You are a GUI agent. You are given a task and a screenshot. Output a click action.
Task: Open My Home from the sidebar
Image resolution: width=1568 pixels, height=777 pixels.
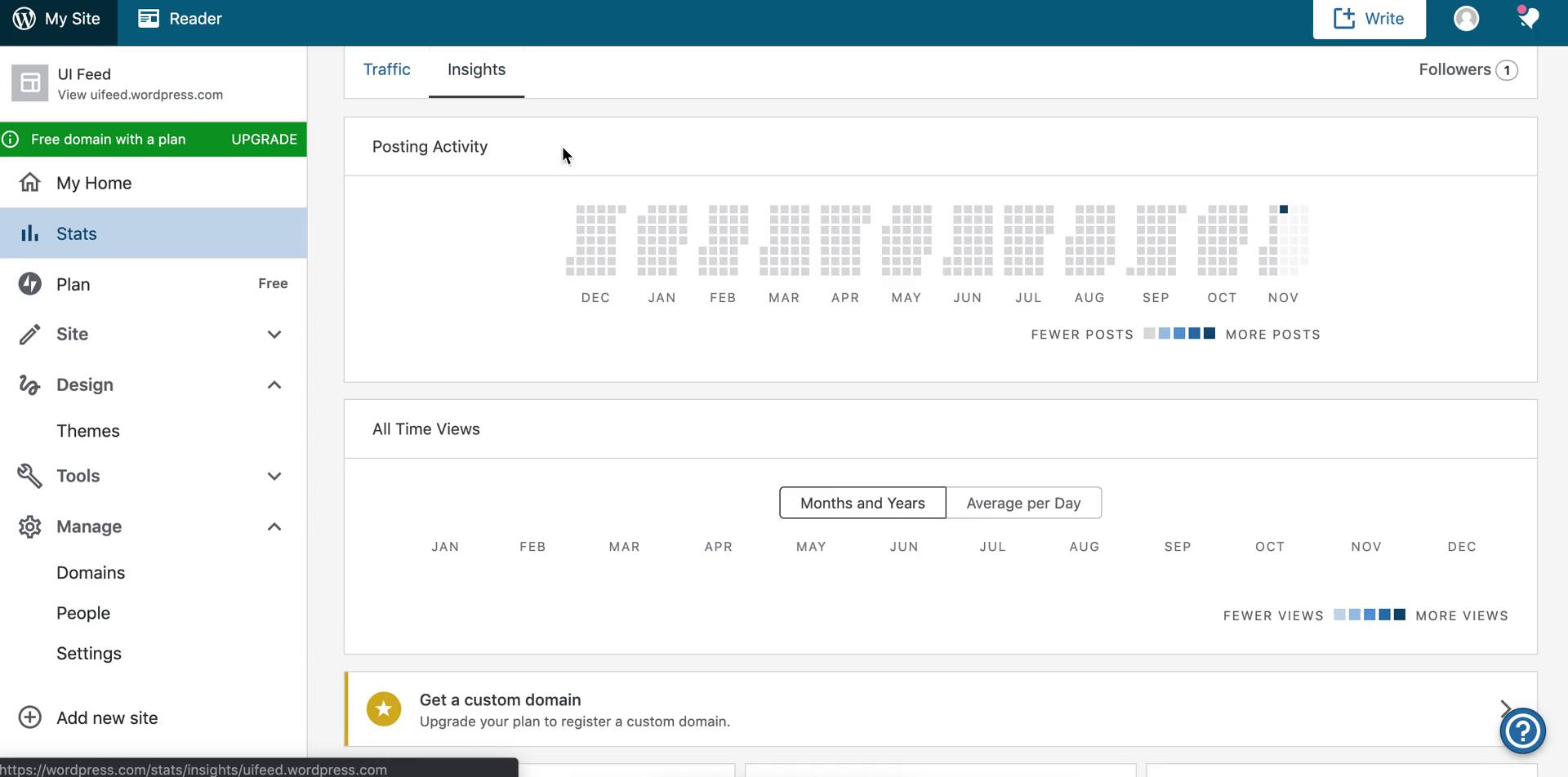92,182
